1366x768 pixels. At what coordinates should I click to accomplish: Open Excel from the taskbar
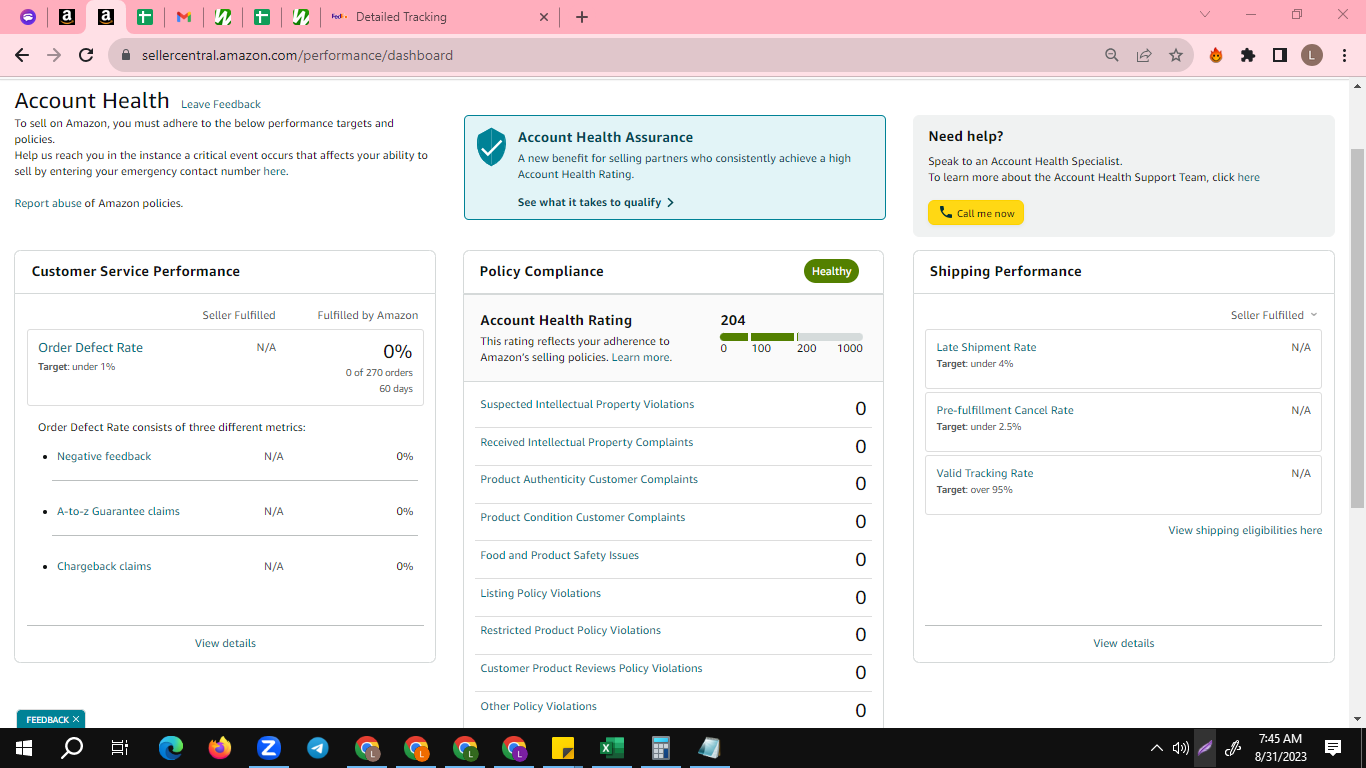(612, 748)
